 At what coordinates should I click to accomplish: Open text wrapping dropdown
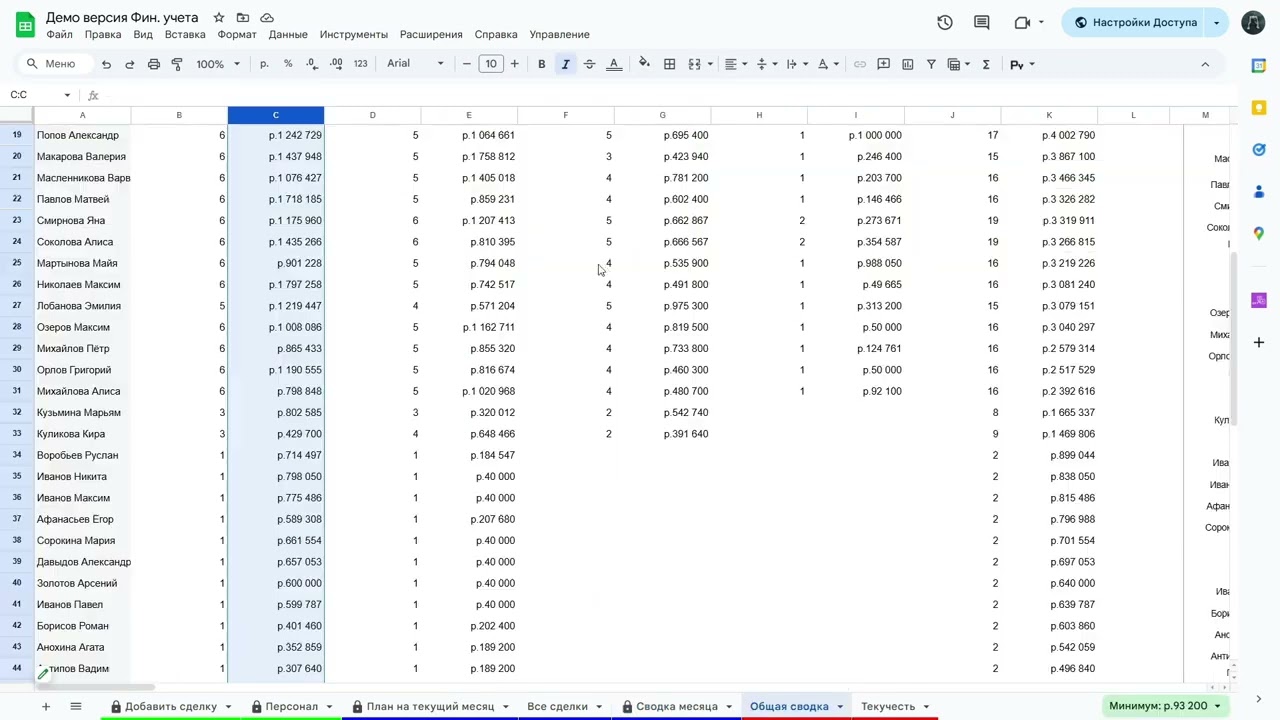(x=797, y=64)
